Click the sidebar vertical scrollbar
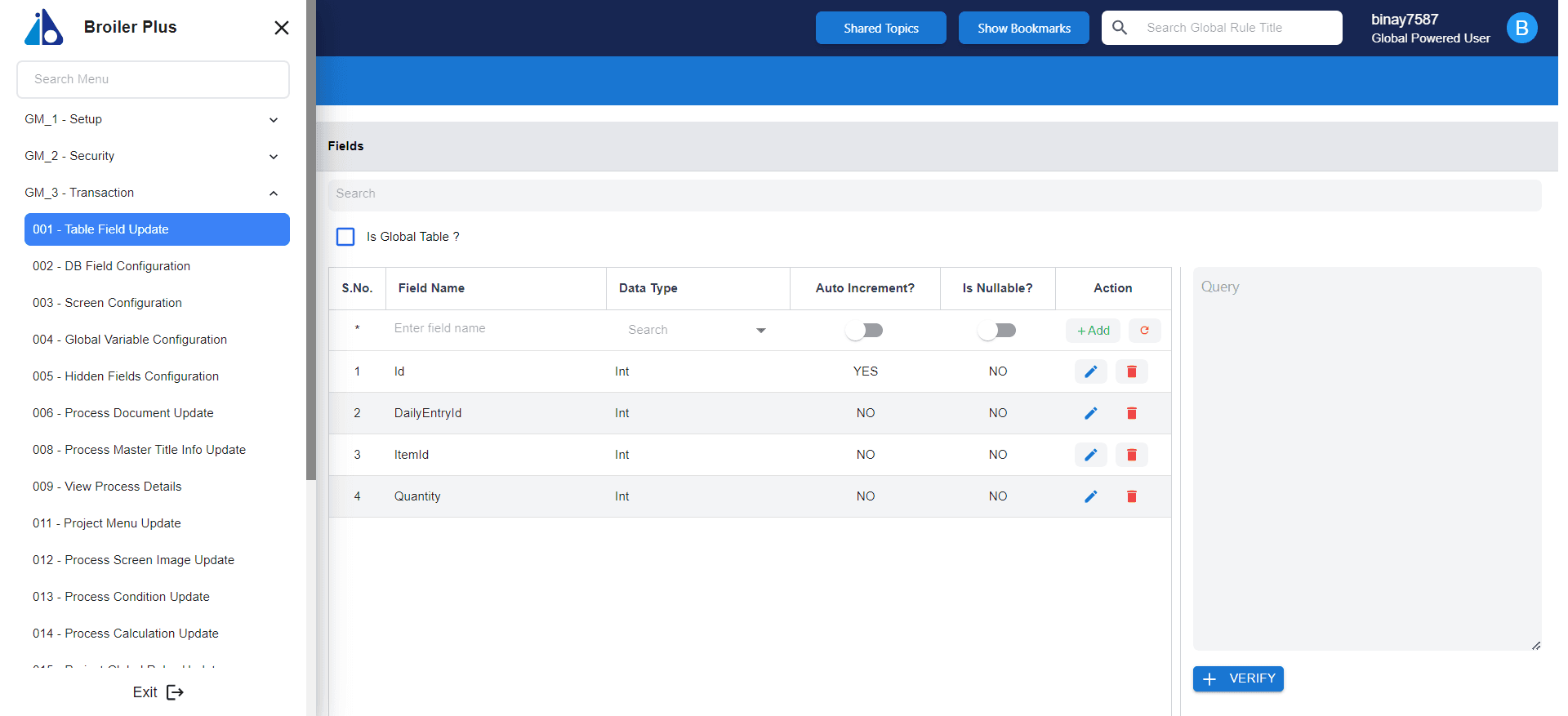This screenshot has width=1568, height=716. pyautogui.click(x=310, y=240)
